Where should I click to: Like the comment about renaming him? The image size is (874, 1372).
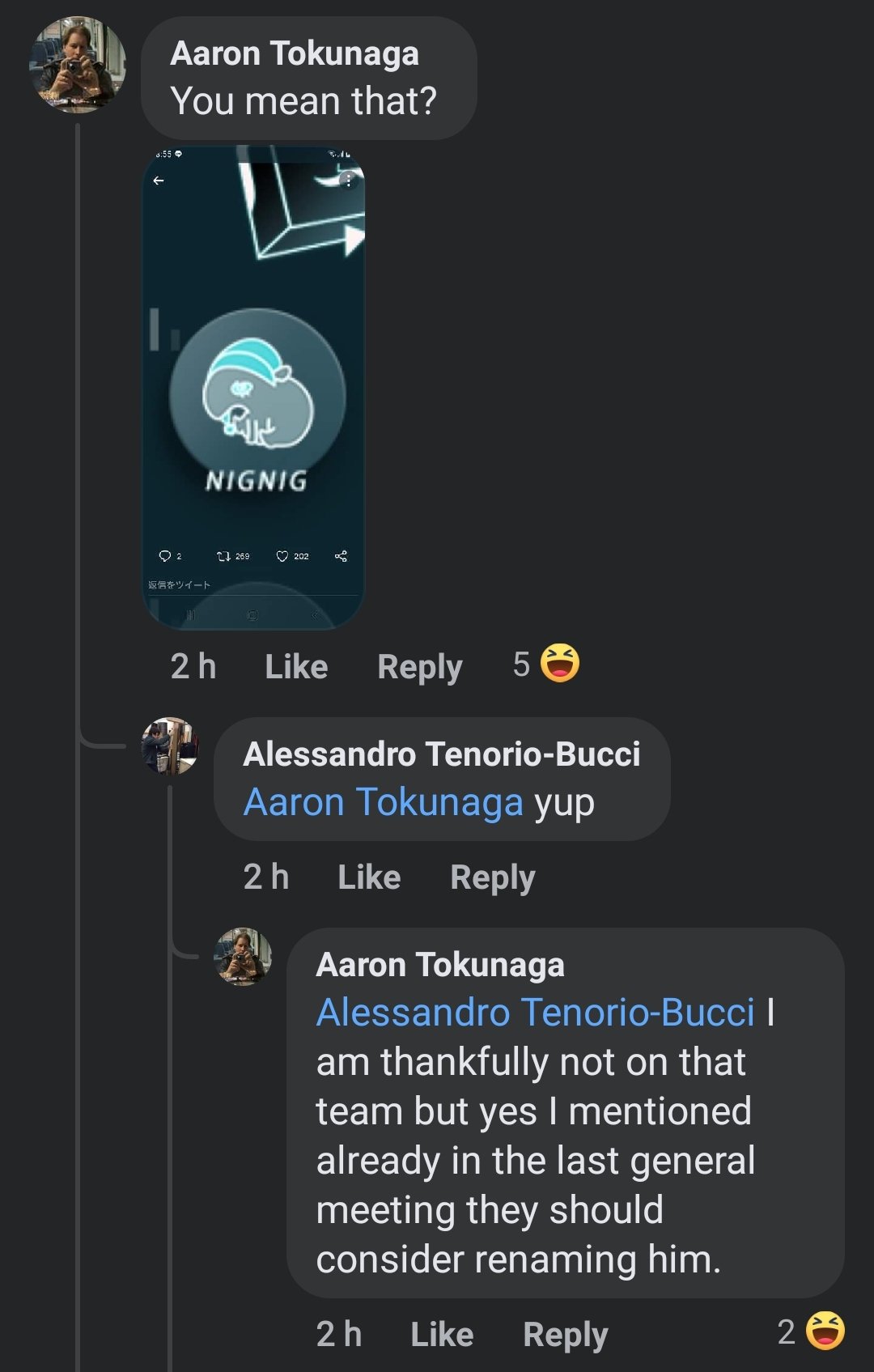click(x=442, y=1335)
